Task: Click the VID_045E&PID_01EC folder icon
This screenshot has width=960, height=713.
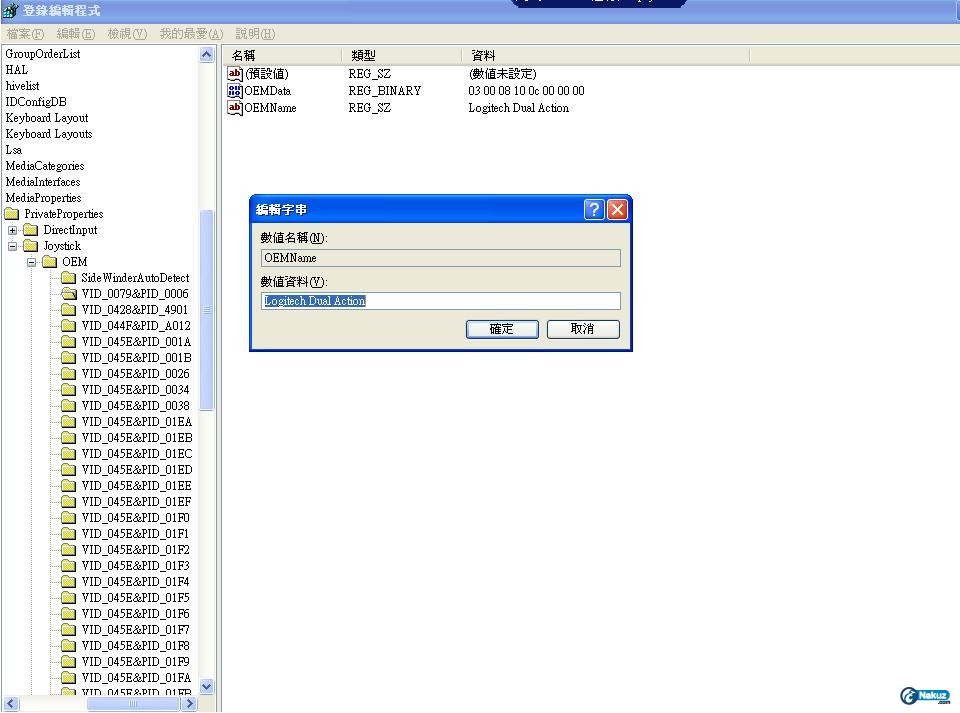Action: [69, 454]
